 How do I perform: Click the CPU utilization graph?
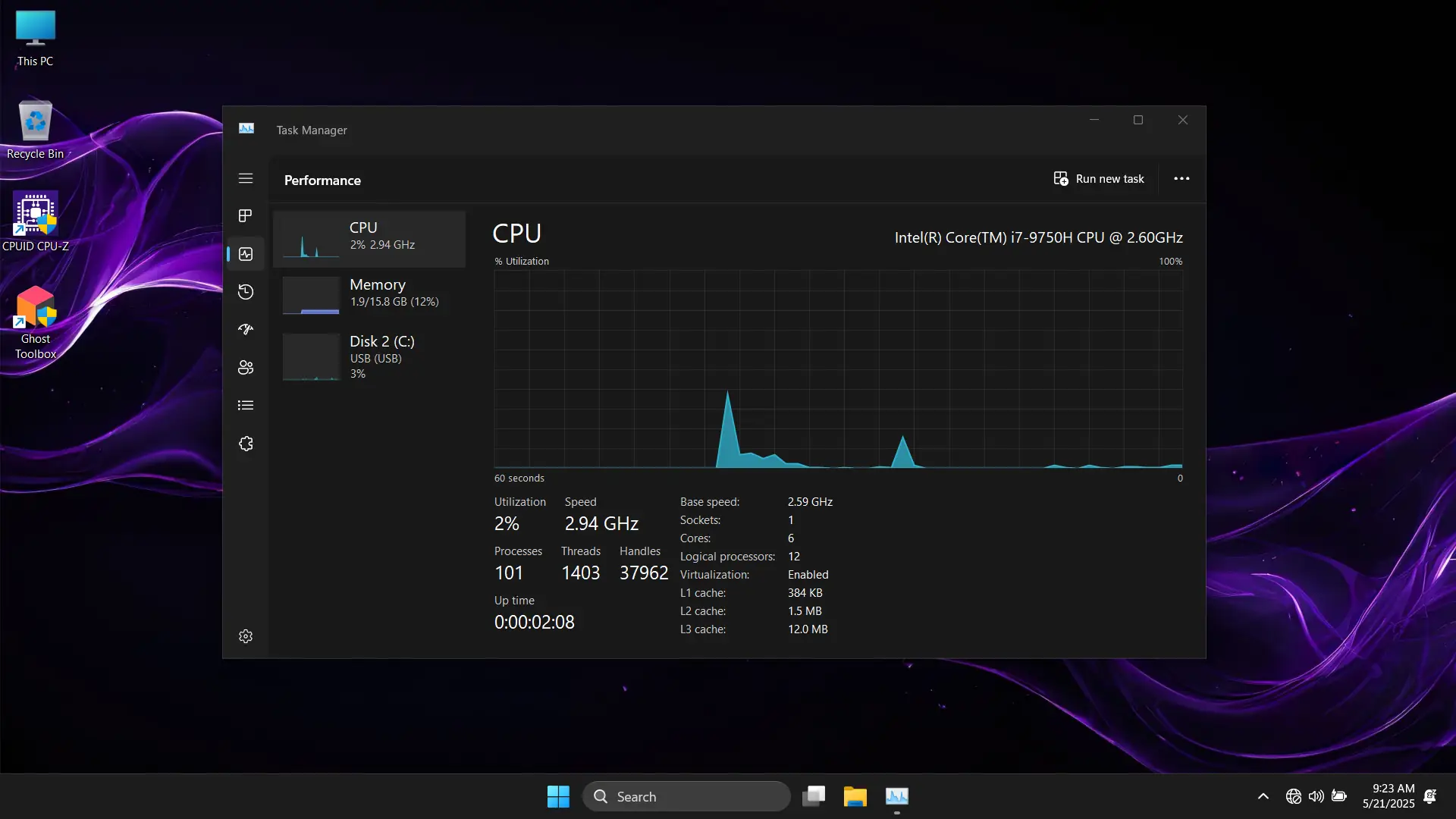point(838,369)
